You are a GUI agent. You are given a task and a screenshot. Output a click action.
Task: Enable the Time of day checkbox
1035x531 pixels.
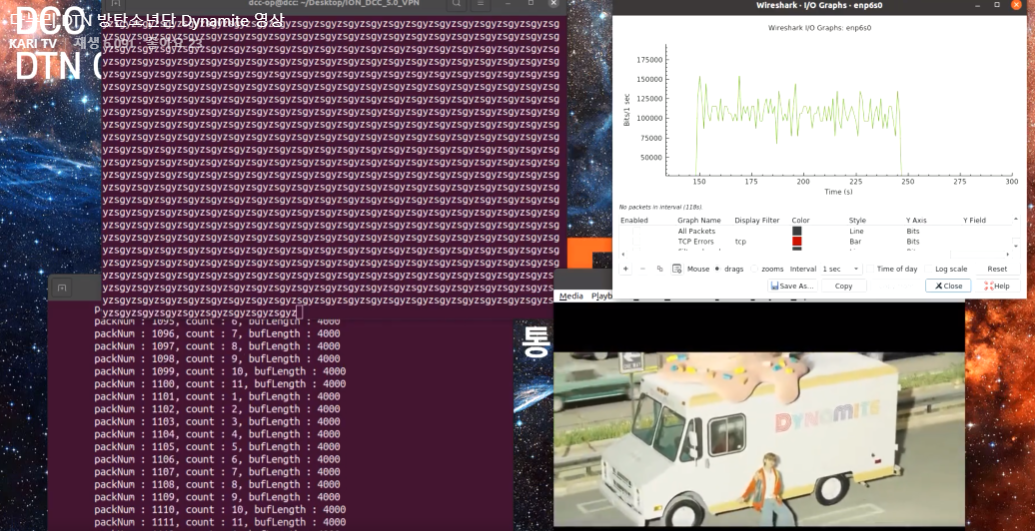[x=870, y=269]
